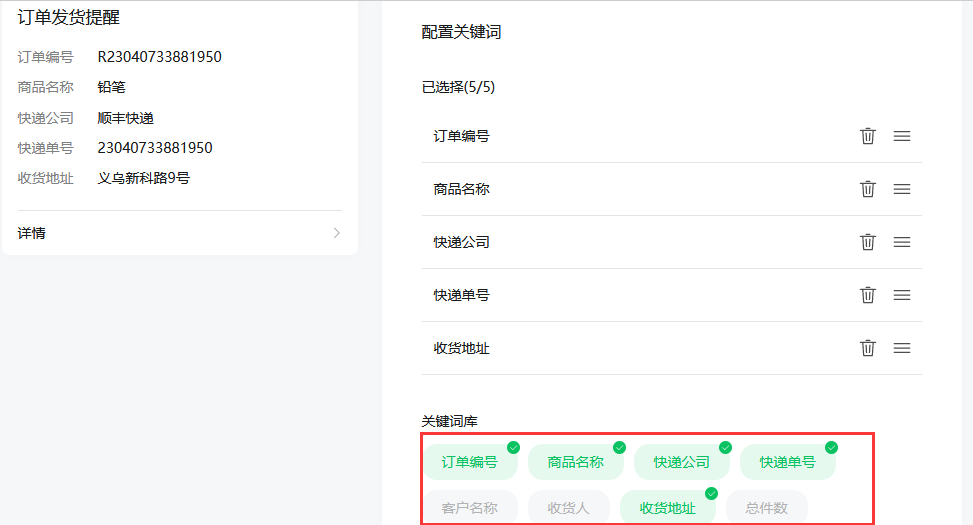Image resolution: width=973 pixels, height=525 pixels.
Task: Toggle the 快递单号 keyword tag
Action: (x=788, y=462)
